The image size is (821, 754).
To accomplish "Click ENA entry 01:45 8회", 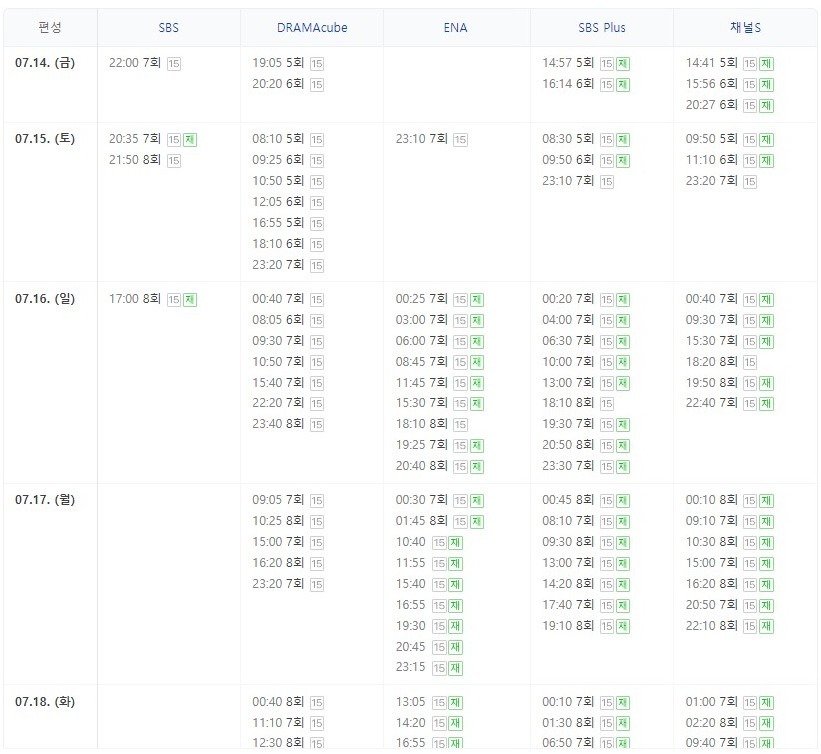I will (x=421, y=521).
